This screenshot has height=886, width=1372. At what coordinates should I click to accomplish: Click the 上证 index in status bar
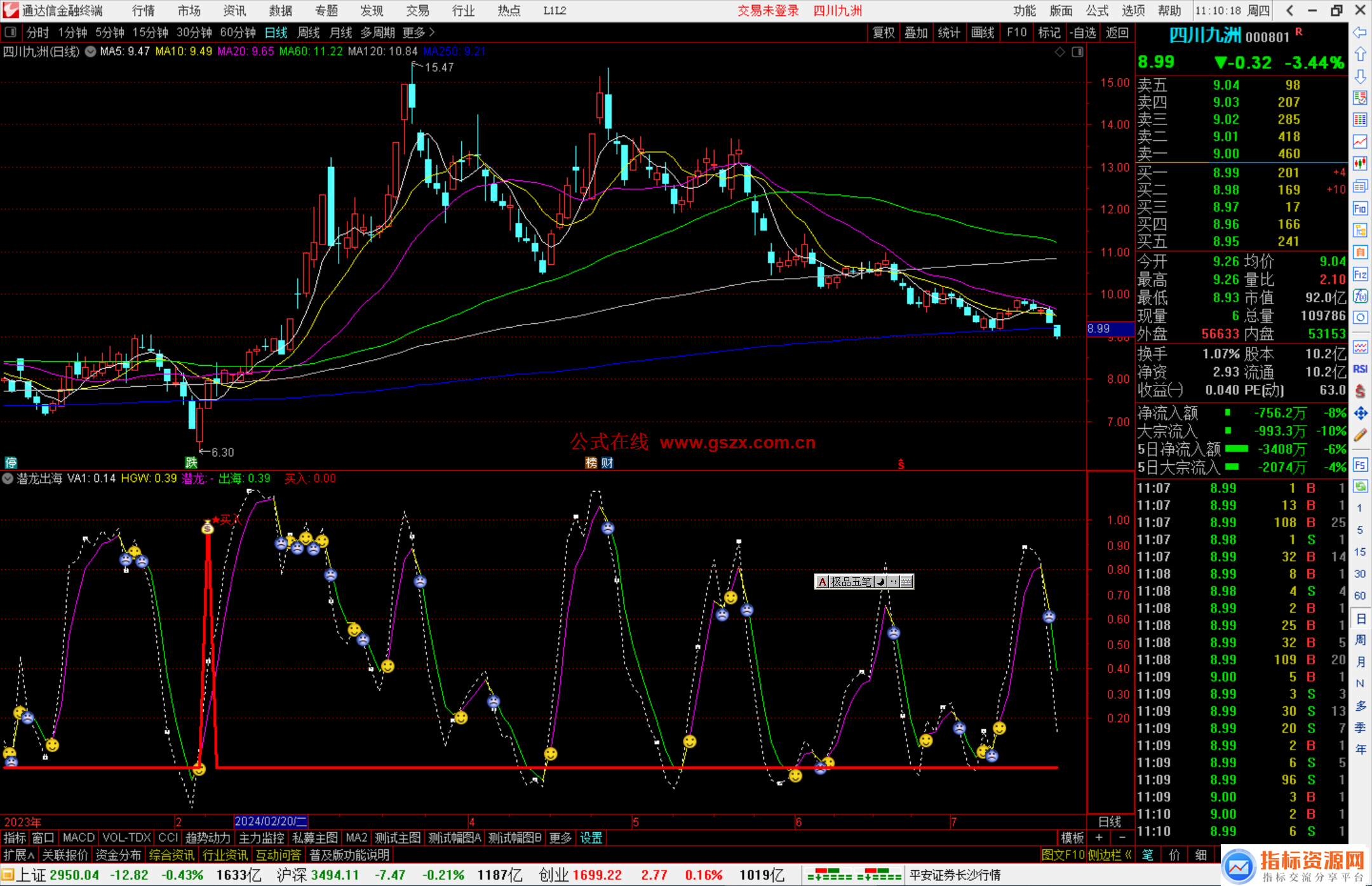[x=30, y=875]
